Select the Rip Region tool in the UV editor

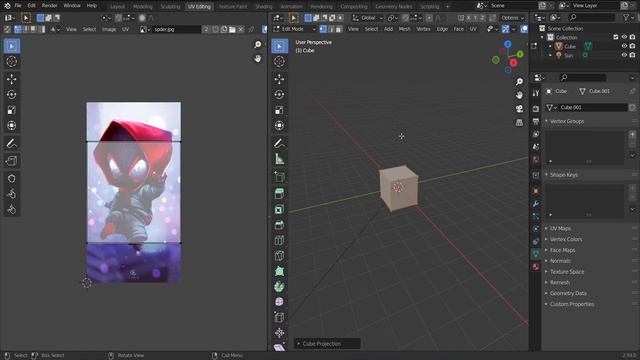[x=11, y=161]
